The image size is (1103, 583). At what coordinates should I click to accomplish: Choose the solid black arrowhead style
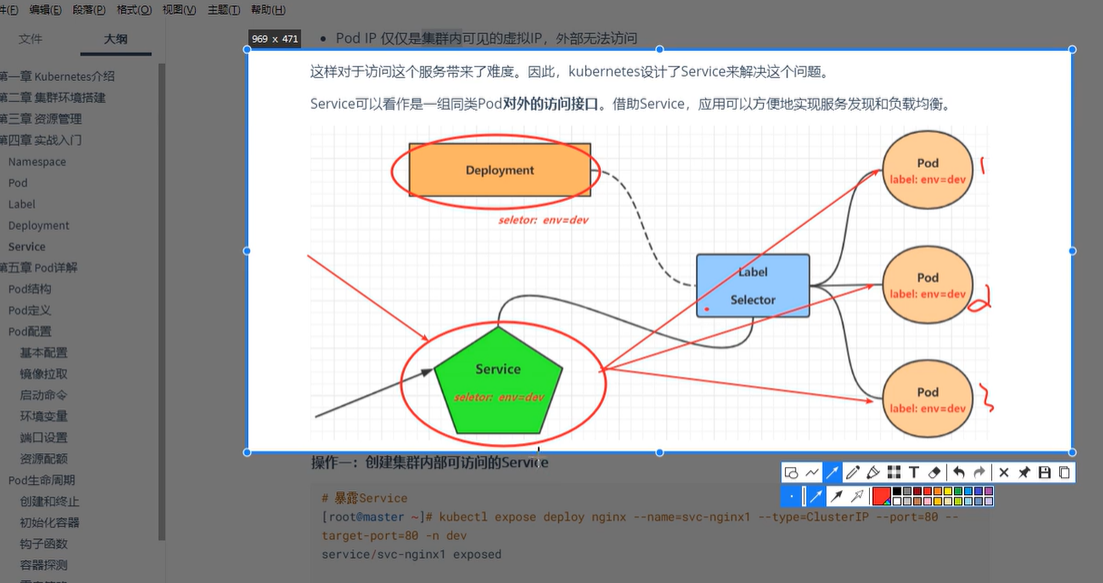[836, 496]
